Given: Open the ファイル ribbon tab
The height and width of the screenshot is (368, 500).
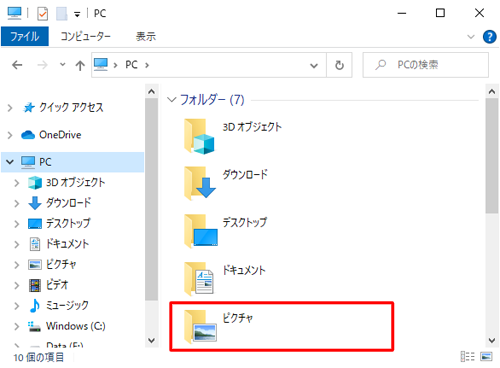Looking at the screenshot, I should tap(25, 36).
